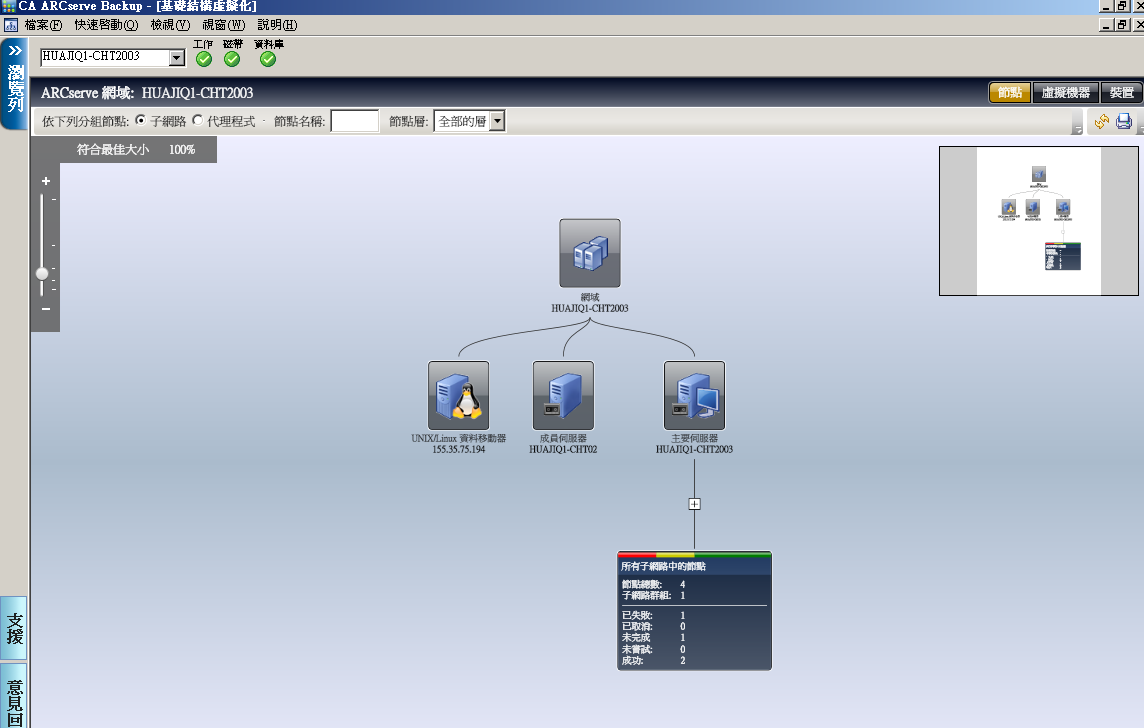Screen dimensions: 1144x728
Task: Click the 資料庫 database status green check icon
Action: tap(268, 59)
